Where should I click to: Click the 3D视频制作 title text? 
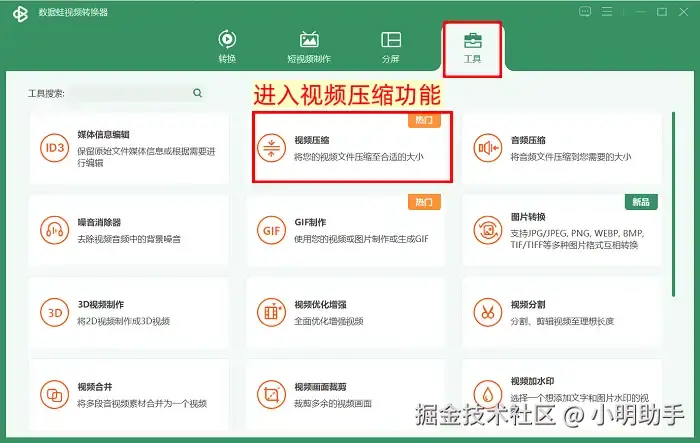point(101,305)
